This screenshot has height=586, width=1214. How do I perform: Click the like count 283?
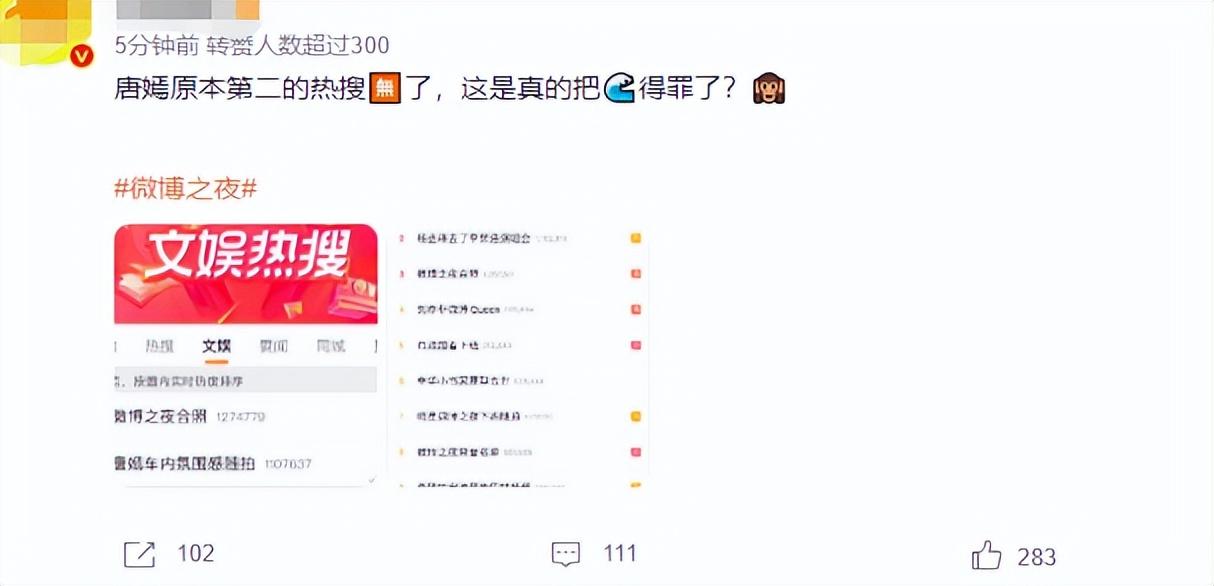1037,556
